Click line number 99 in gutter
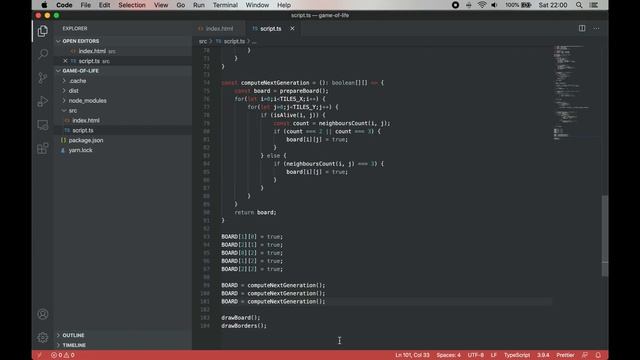Screen dimensions: 640x360 pyautogui.click(x=206, y=285)
